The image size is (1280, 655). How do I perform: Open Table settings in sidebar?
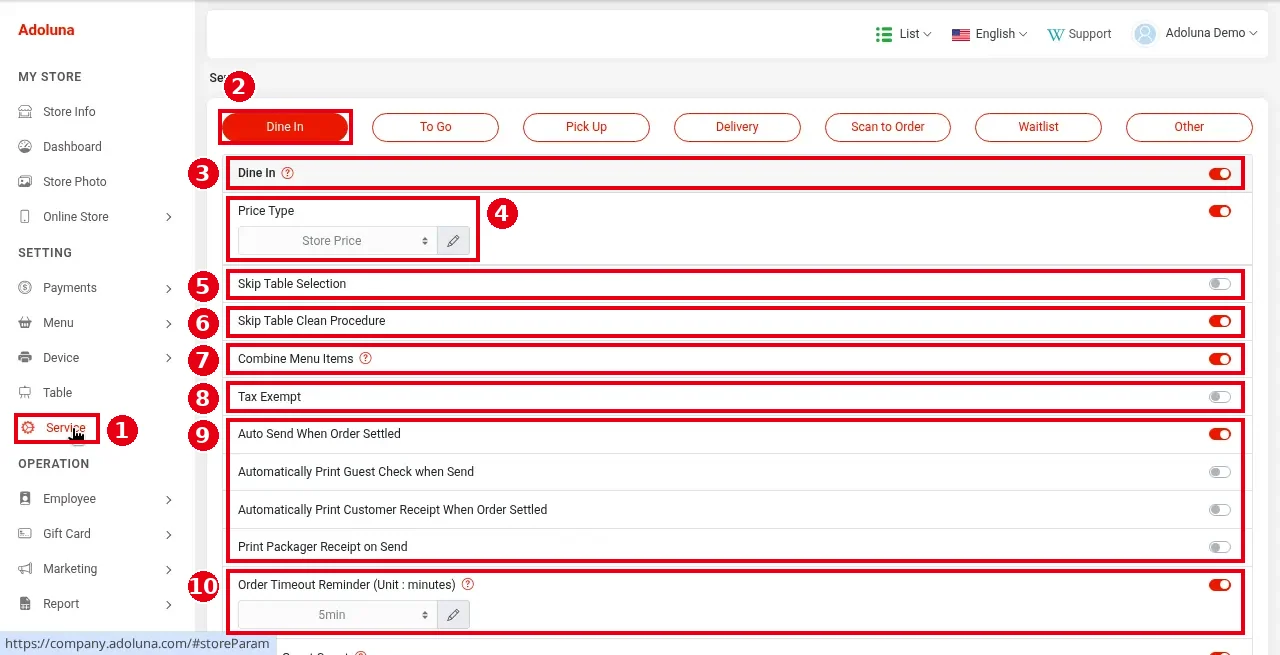pos(57,393)
